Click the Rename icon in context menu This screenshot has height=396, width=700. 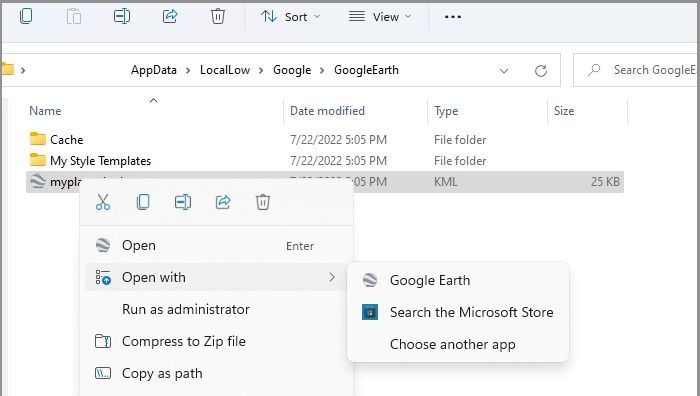point(183,202)
